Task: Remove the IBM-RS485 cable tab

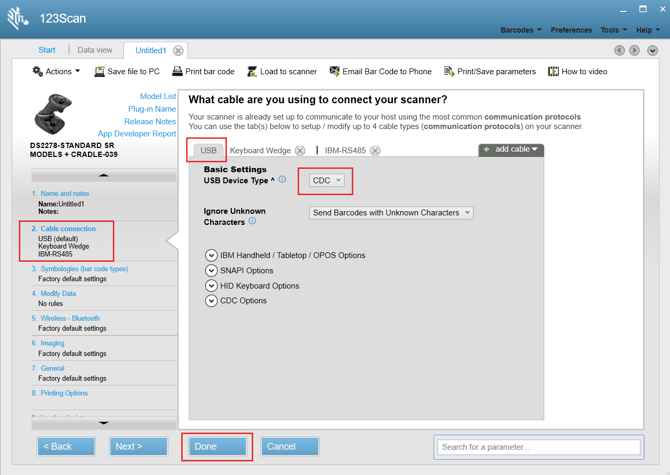Action: pos(375,151)
